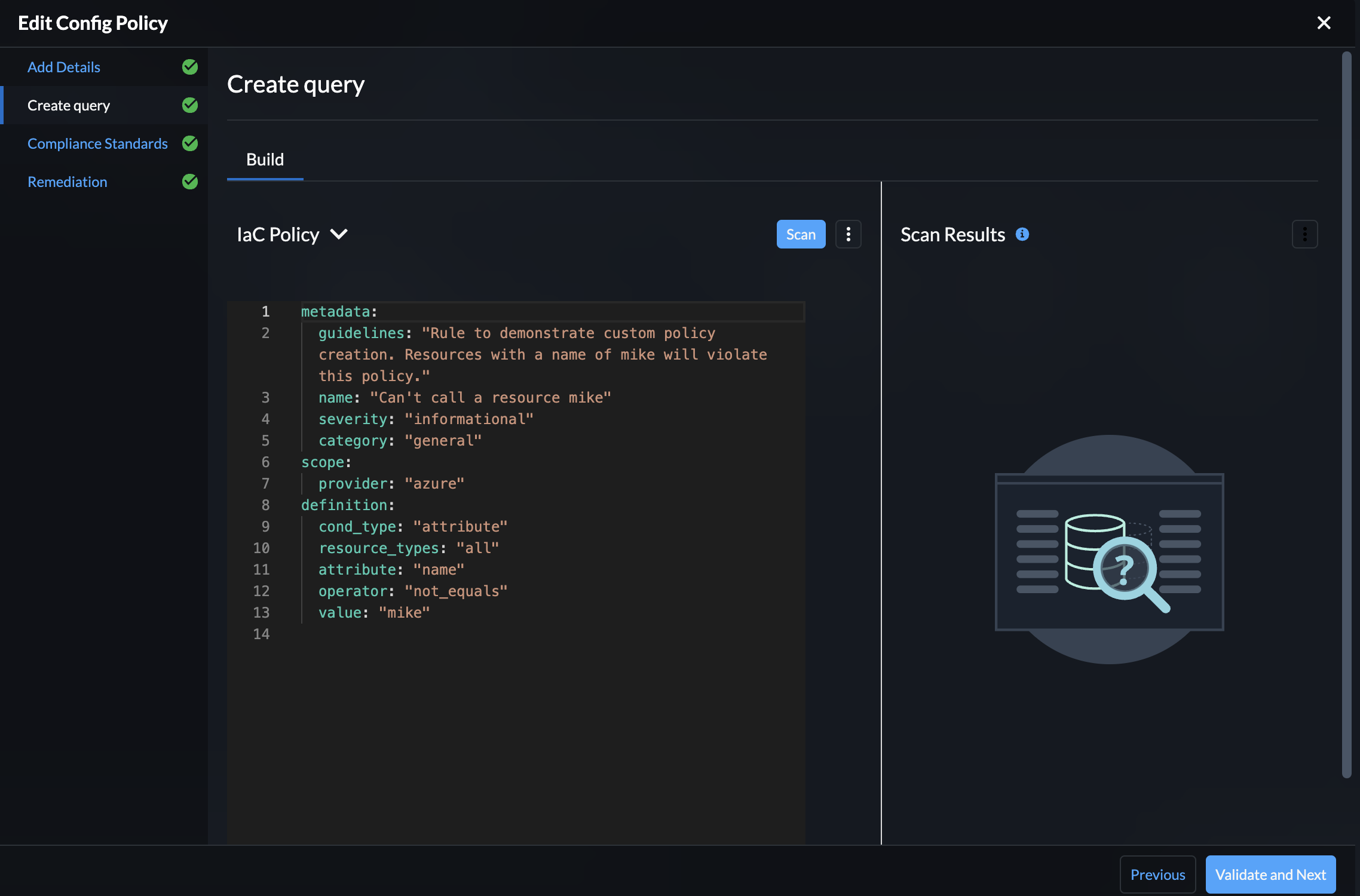
Task: Click the dialog vertical scrollbar
Action: pyautogui.click(x=1346, y=415)
